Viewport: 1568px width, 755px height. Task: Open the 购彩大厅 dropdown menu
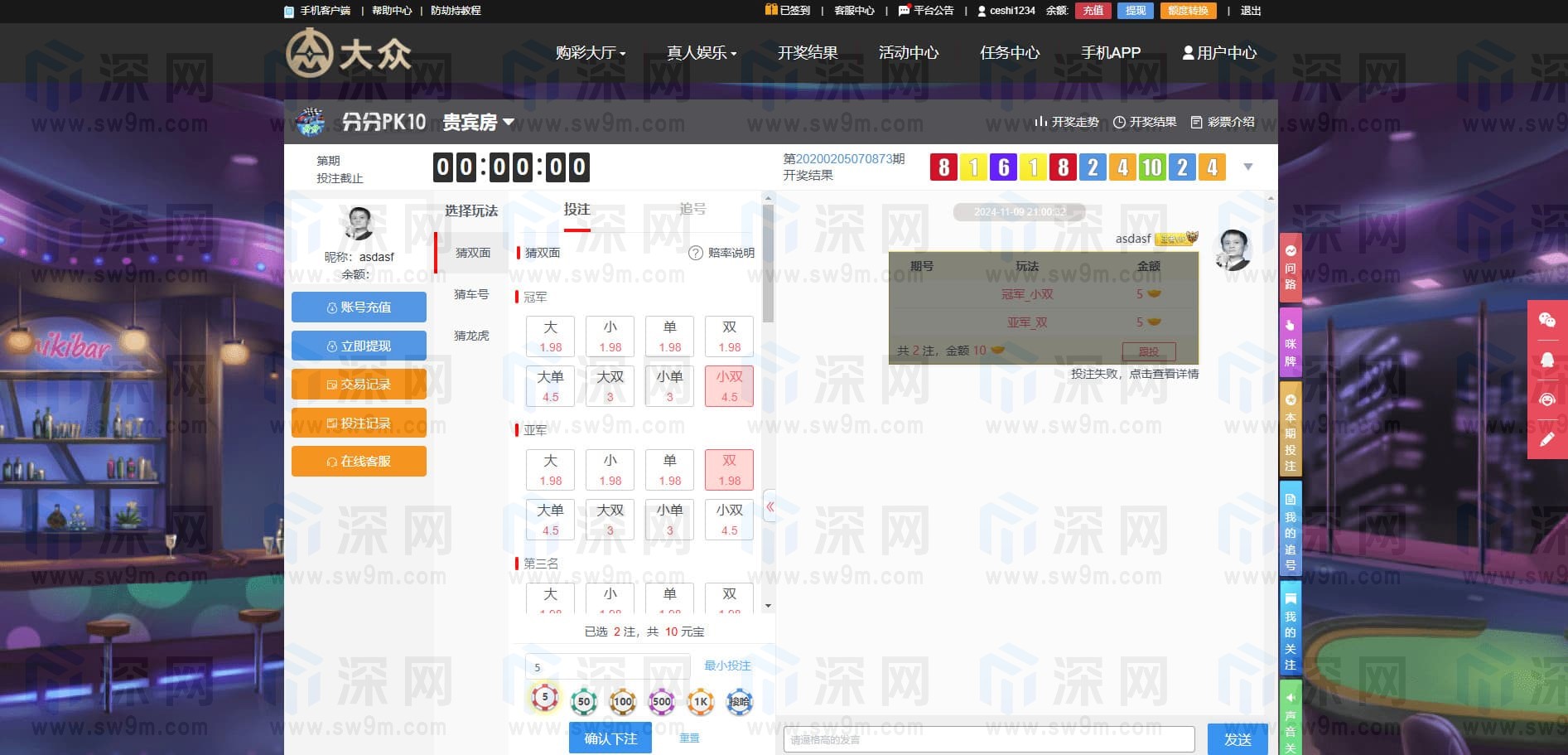(x=590, y=53)
